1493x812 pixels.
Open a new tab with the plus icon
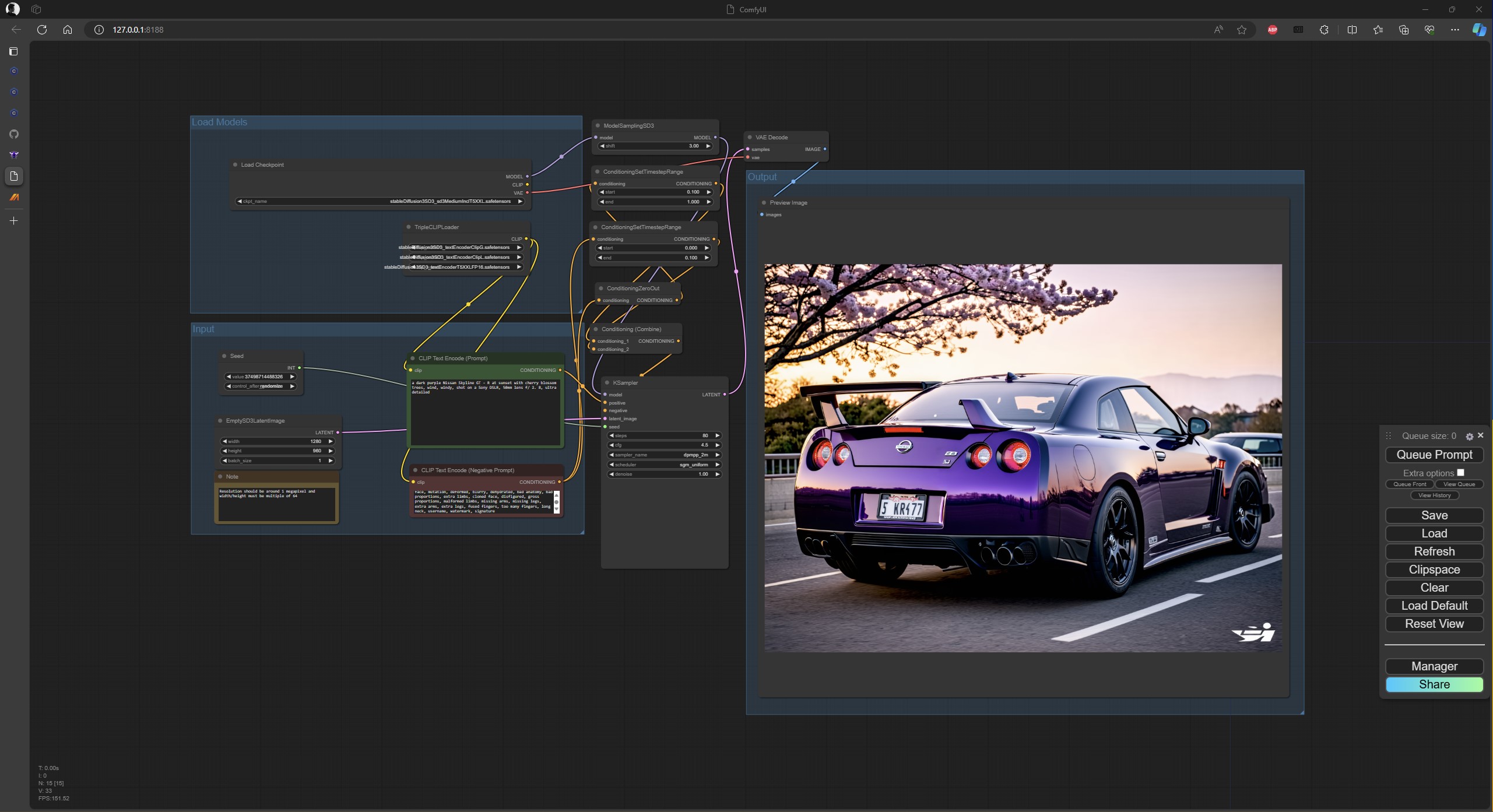pos(14,221)
